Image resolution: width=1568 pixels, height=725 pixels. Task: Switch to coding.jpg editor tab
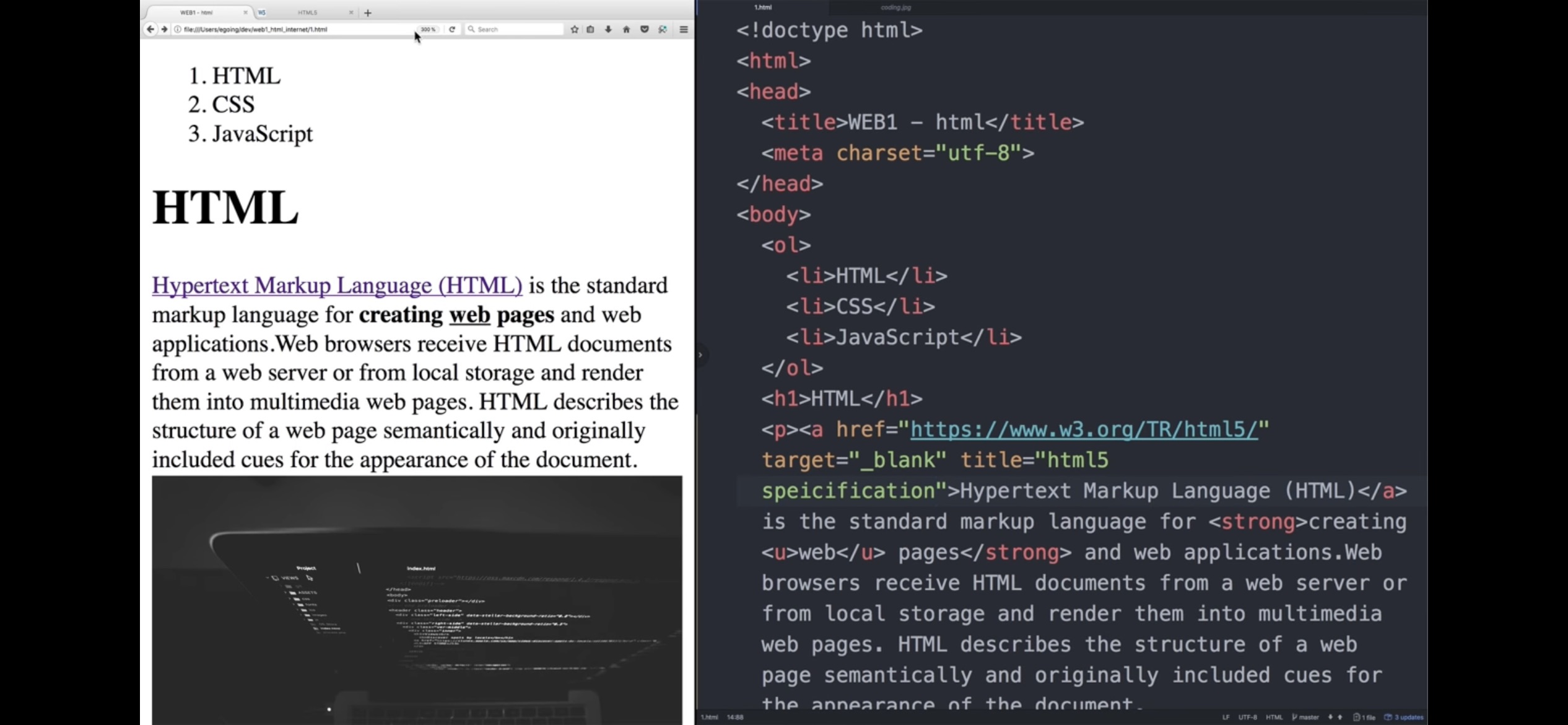tap(895, 7)
